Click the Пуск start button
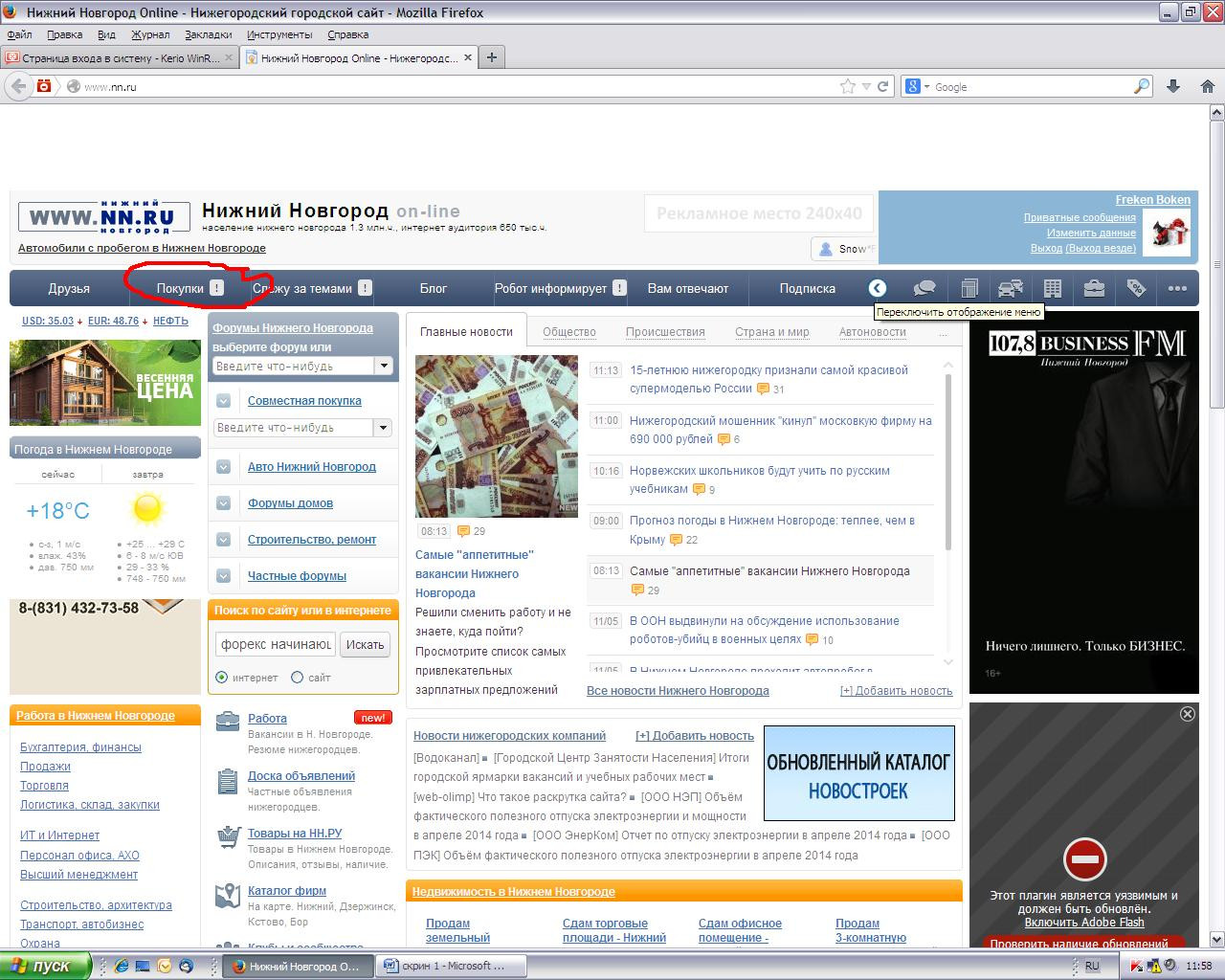Image resolution: width=1225 pixels, height=980 pixels. [x=46, y=966]
